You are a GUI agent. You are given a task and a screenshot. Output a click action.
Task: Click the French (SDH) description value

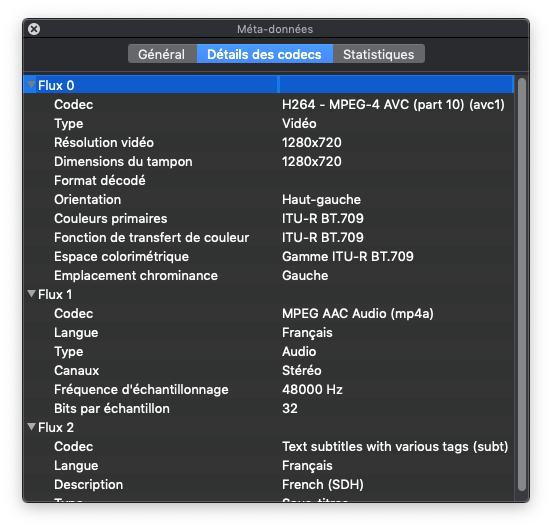coord(323,485)
